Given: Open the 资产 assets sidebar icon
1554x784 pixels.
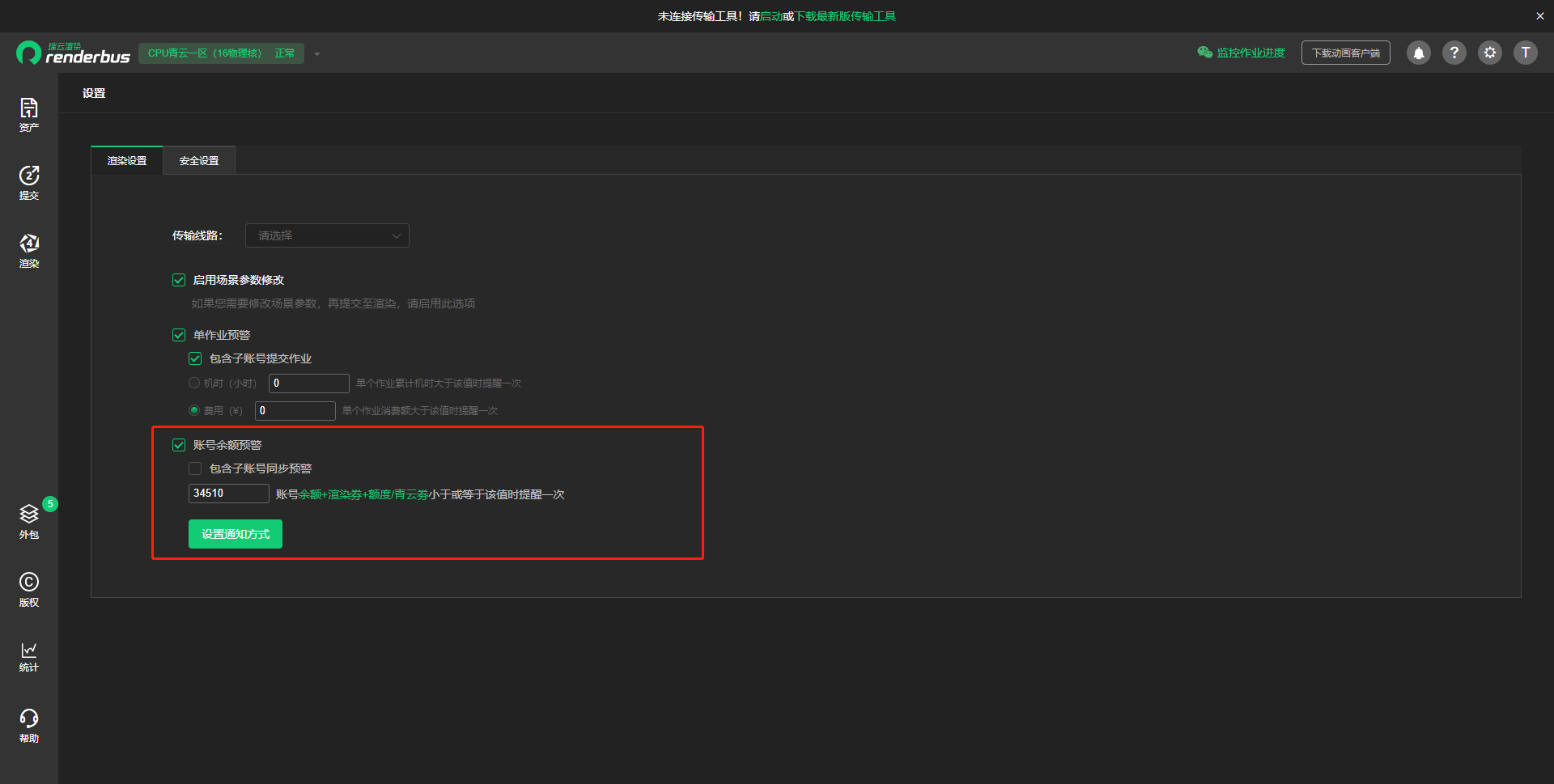Looking at the screenshot, I should 29,115.
